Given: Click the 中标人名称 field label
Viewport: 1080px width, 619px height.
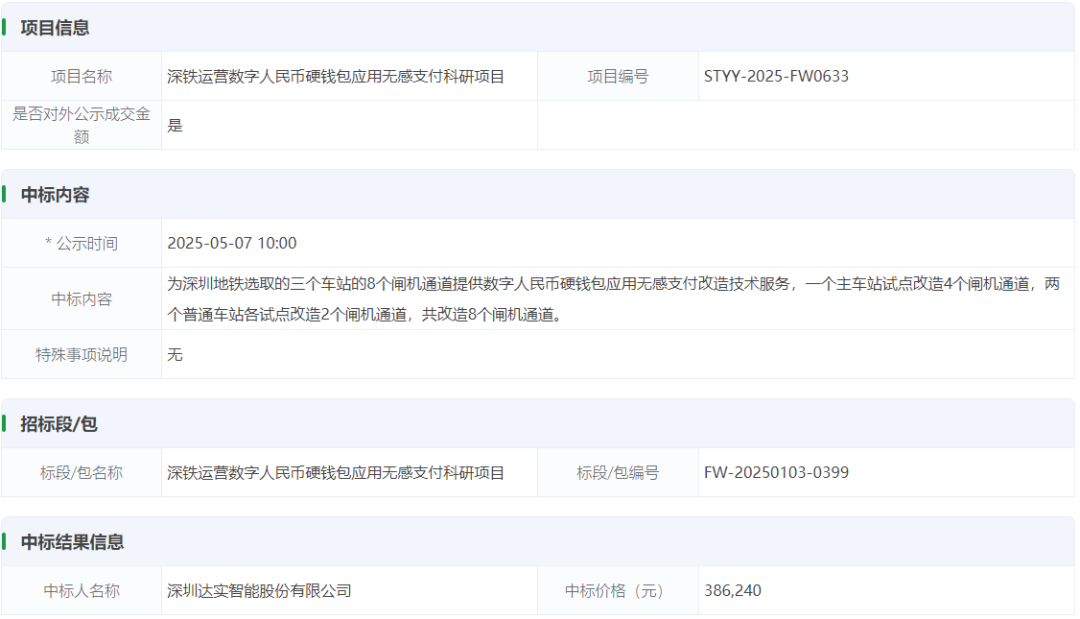Looking at the screenshot, I should coord(81,591).
